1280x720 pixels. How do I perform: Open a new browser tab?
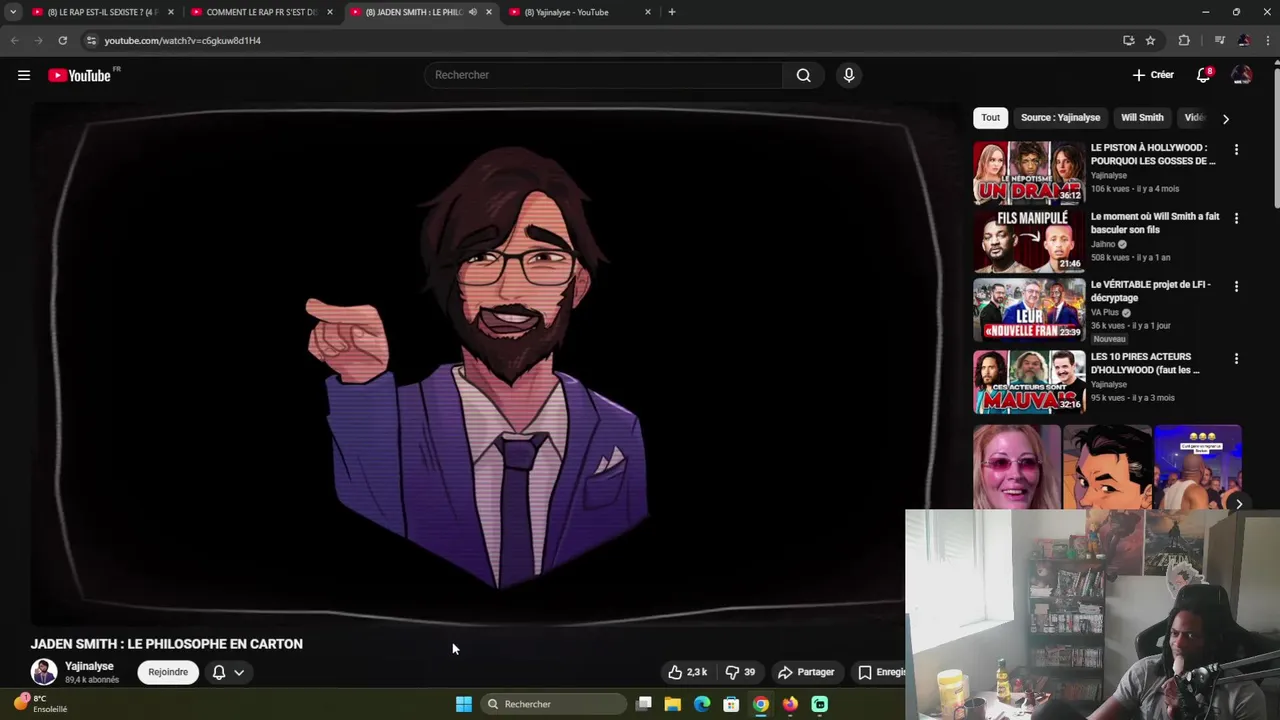[672, 12]
